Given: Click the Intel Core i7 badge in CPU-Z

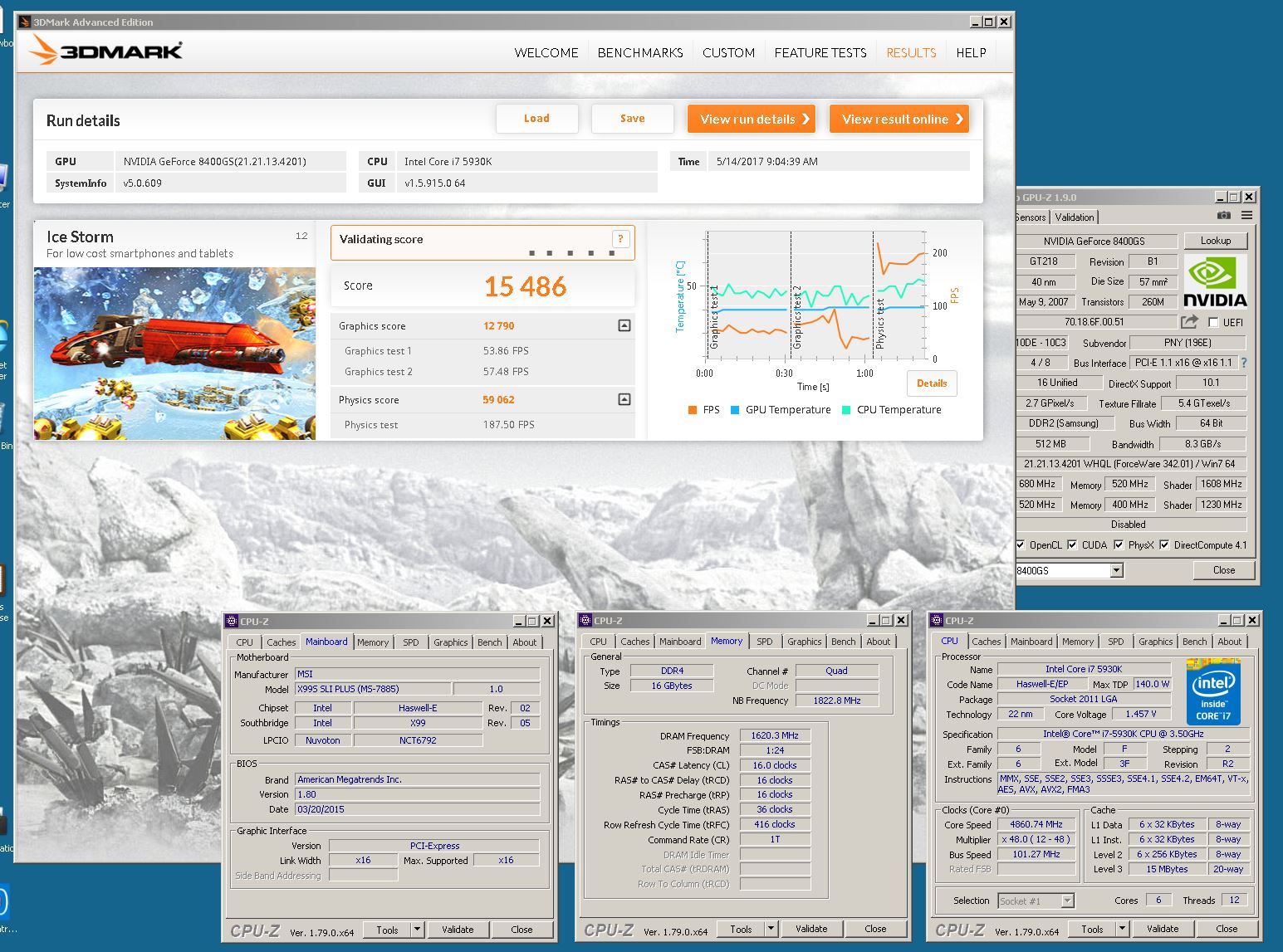Looking at the screenshot, I should point(1213,691).
